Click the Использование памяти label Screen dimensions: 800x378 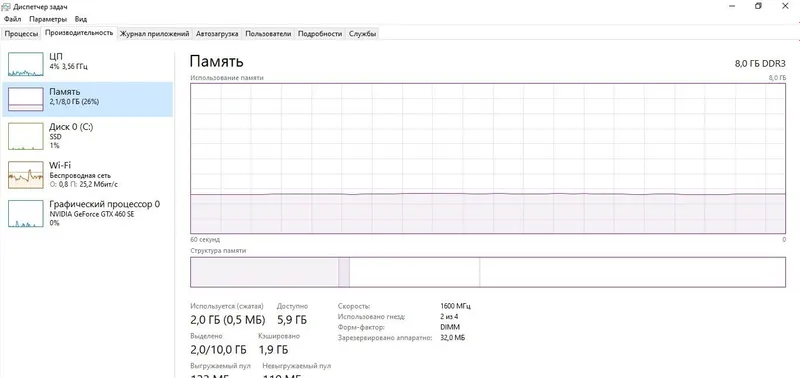(227, 78)
